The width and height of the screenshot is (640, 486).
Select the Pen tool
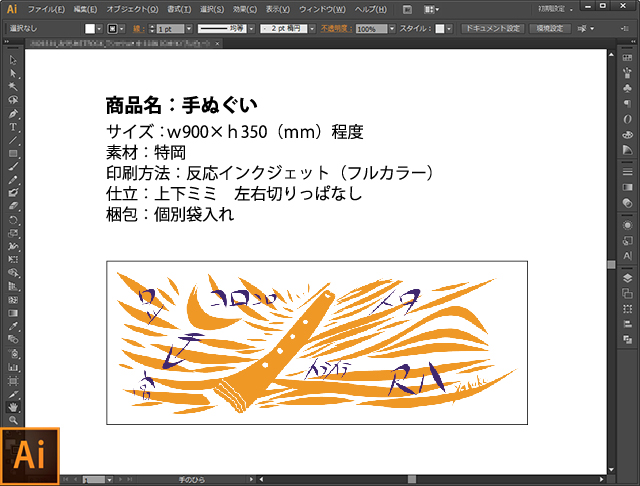(x=13, y=113)
